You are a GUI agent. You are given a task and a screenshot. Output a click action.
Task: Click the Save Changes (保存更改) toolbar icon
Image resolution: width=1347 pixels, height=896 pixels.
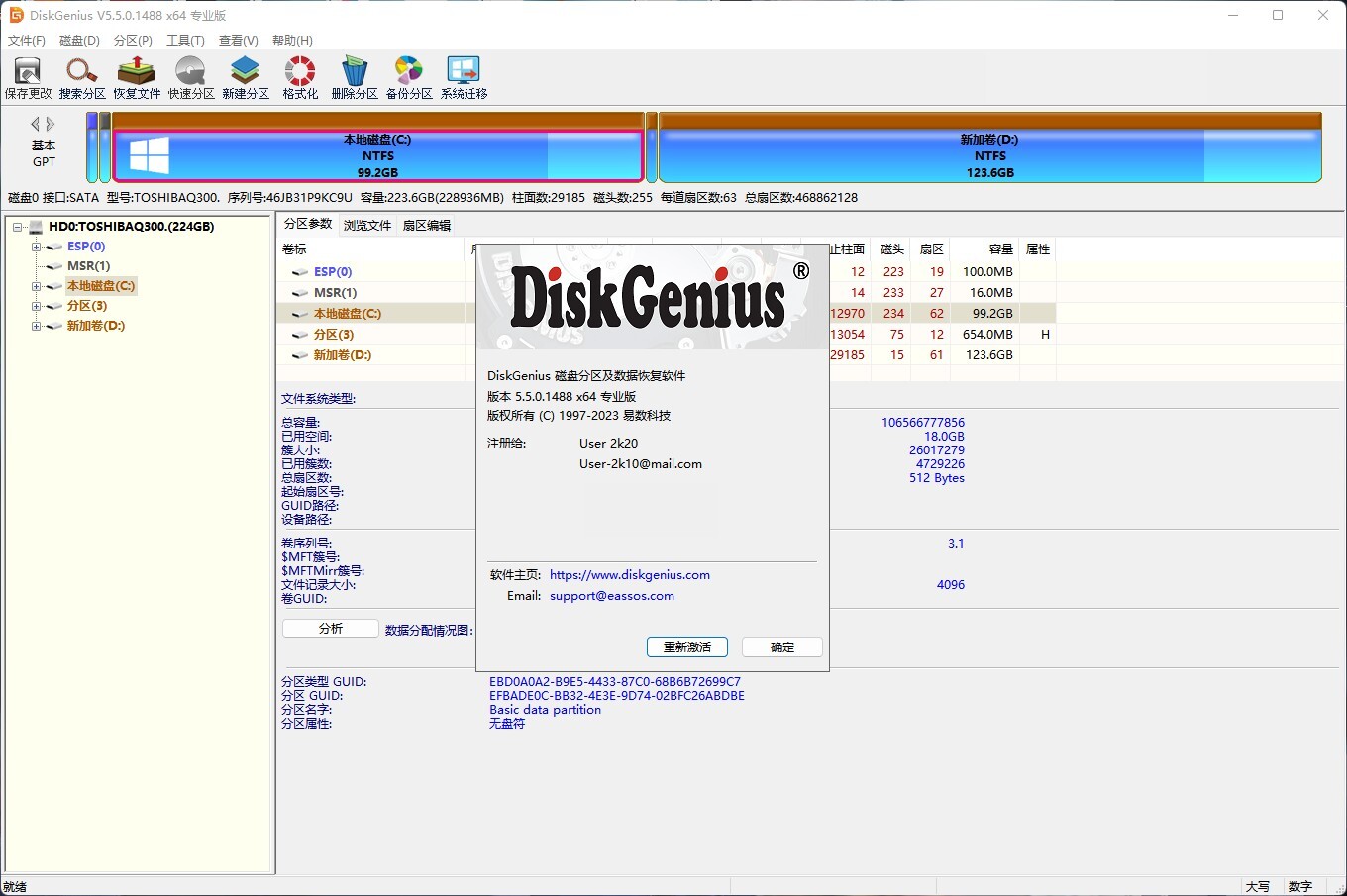[28, 77]
